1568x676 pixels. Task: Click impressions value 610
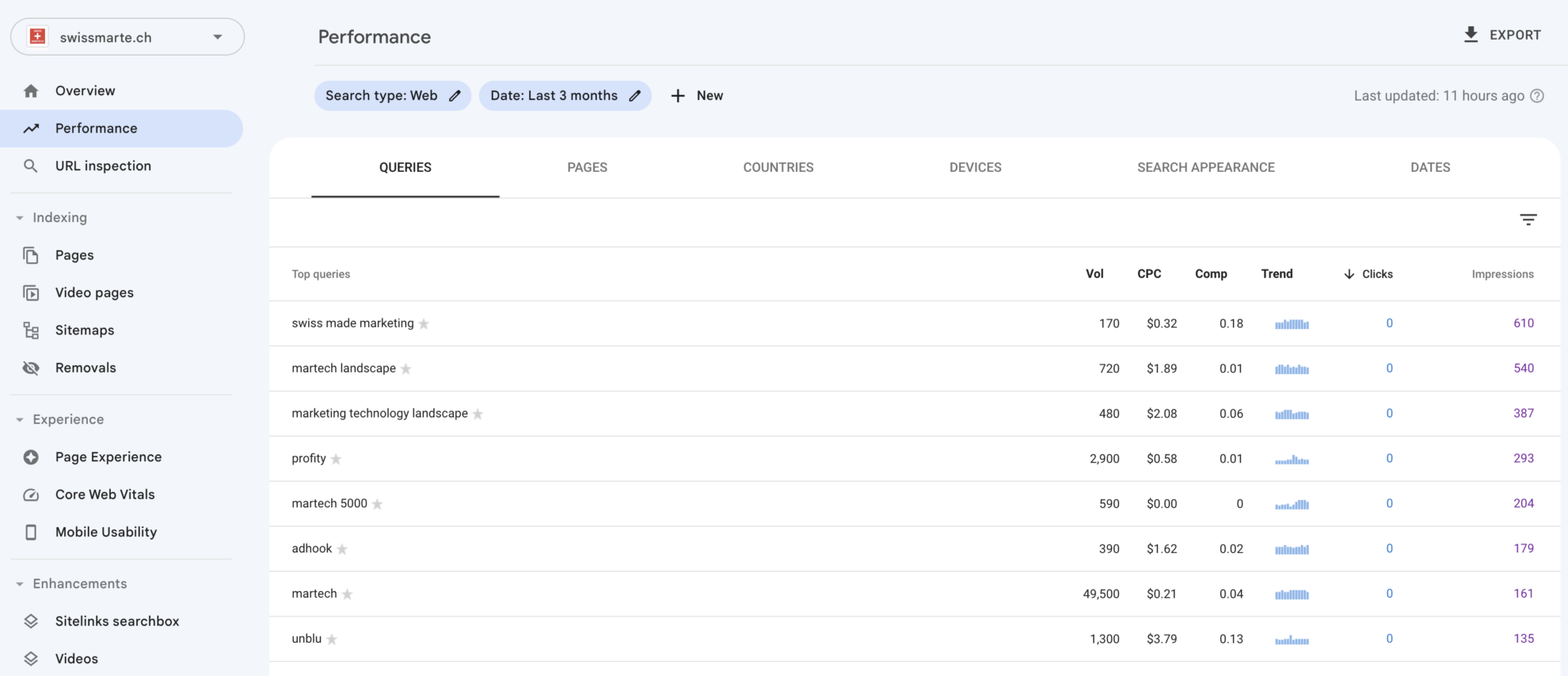(1524, 323)
